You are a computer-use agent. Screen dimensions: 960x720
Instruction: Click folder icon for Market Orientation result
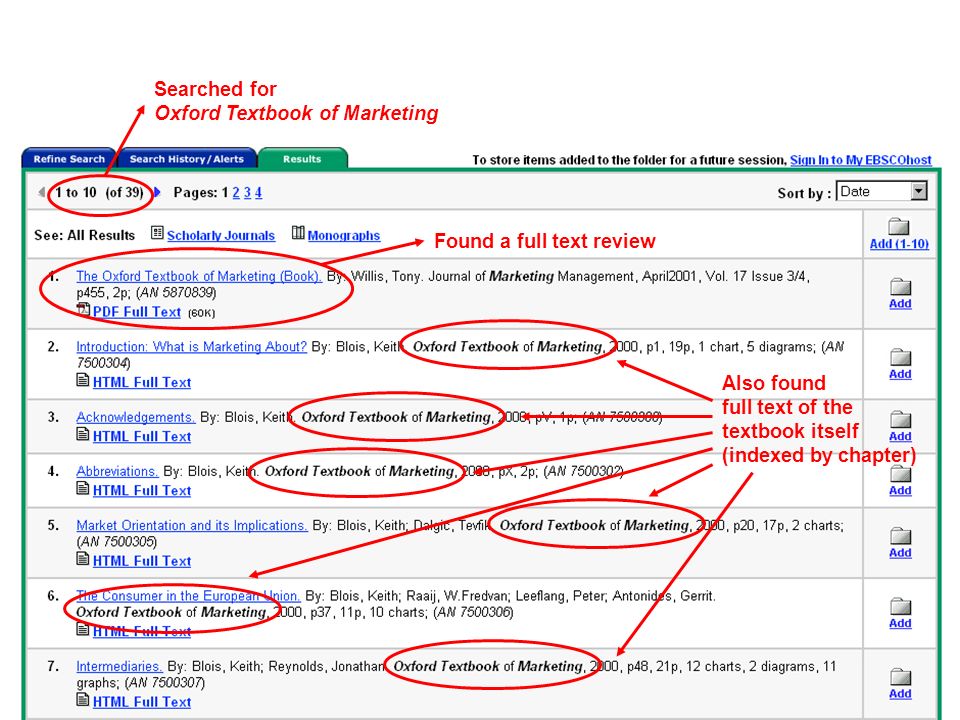pos(901,536)
